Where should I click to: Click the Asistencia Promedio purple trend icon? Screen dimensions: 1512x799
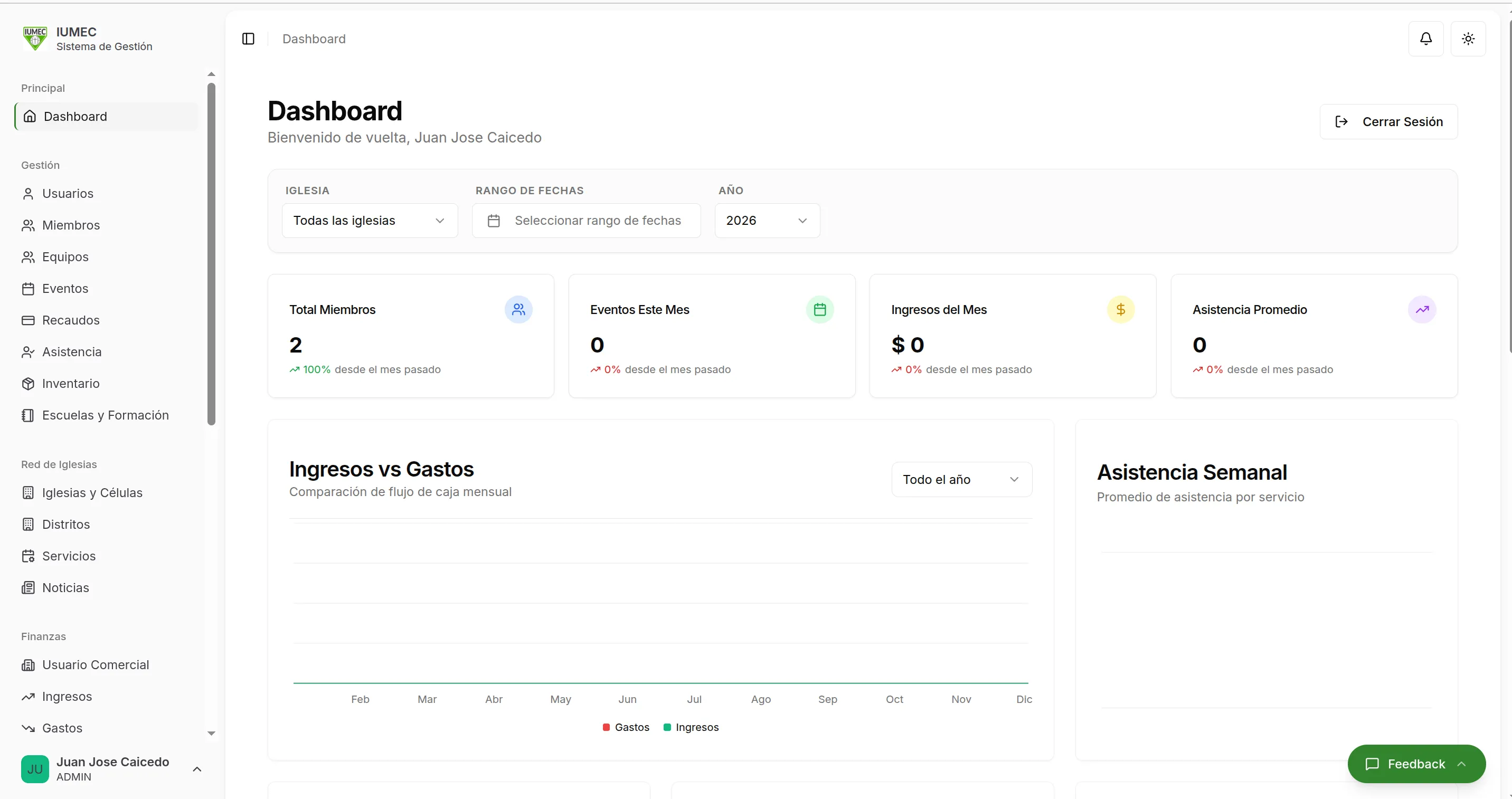[x=1422, y=309]
